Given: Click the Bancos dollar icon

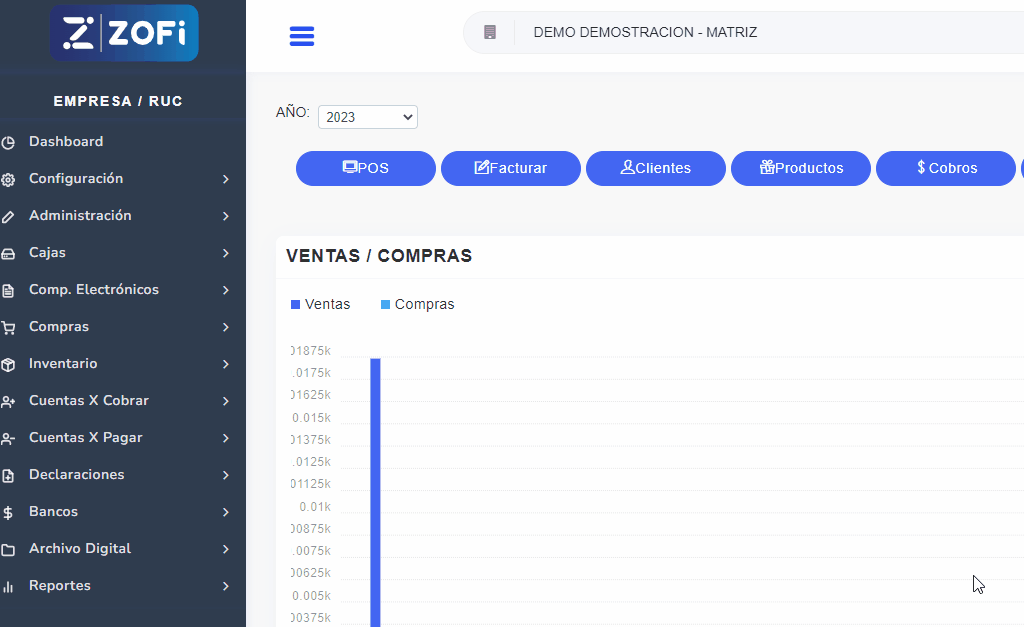Looking at the screenshot, I should (8, 513).
